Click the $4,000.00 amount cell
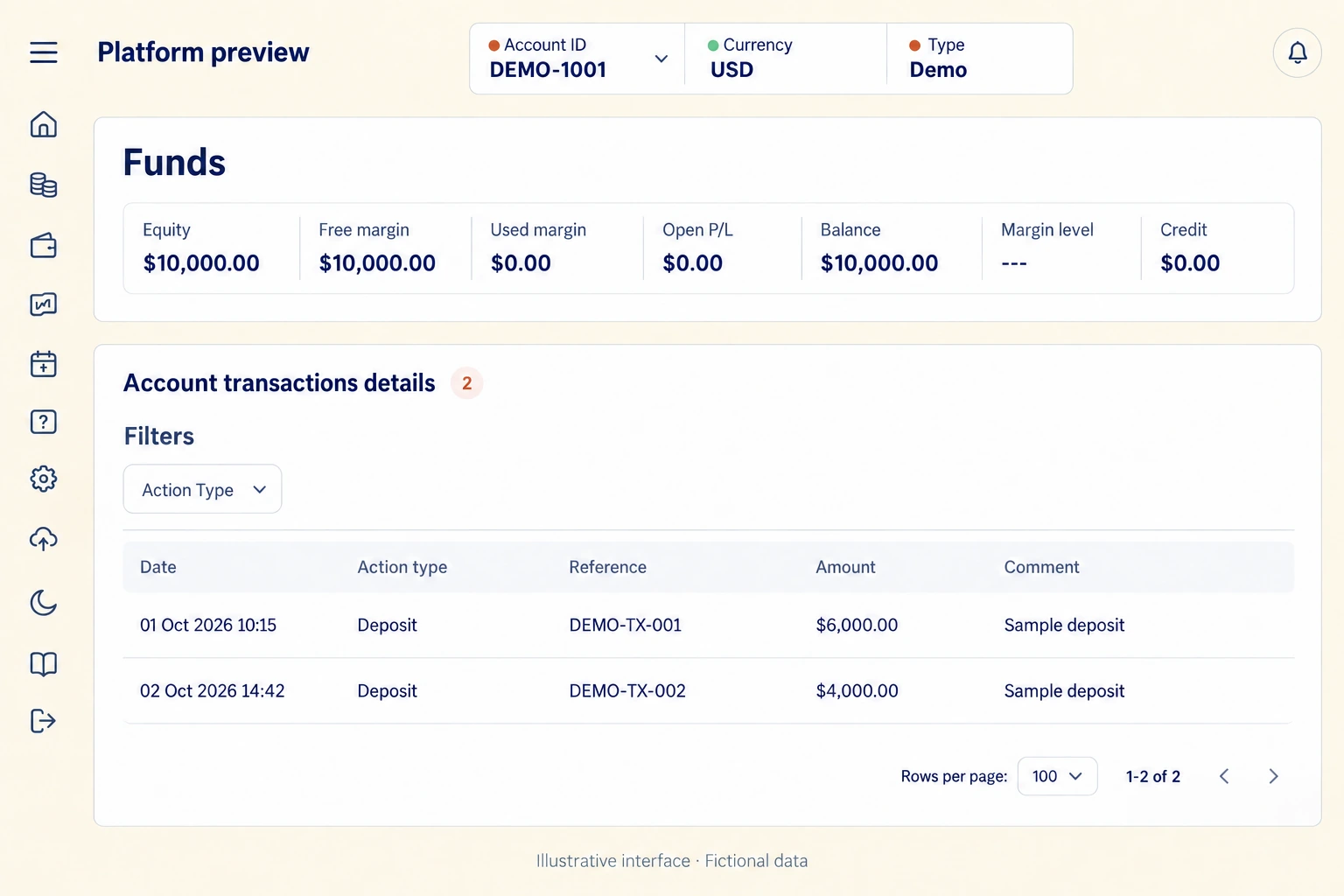 coord(857,690)
